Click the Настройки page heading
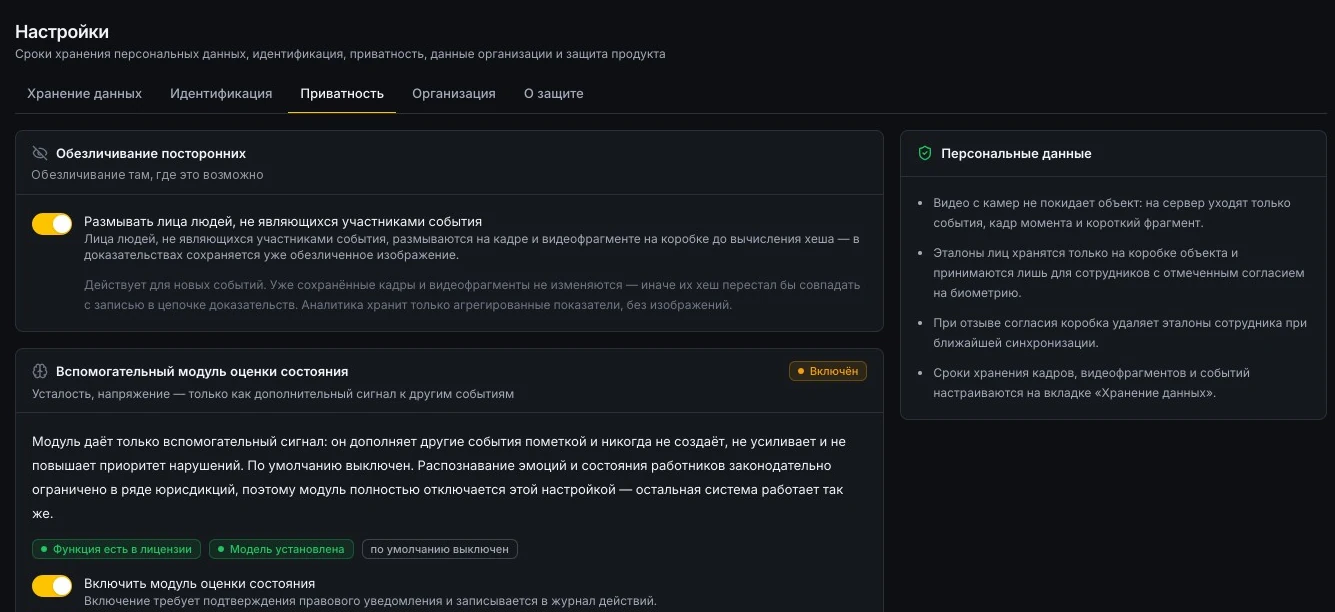The height and width of the screenshot is (612, 1335). [62, 32]
